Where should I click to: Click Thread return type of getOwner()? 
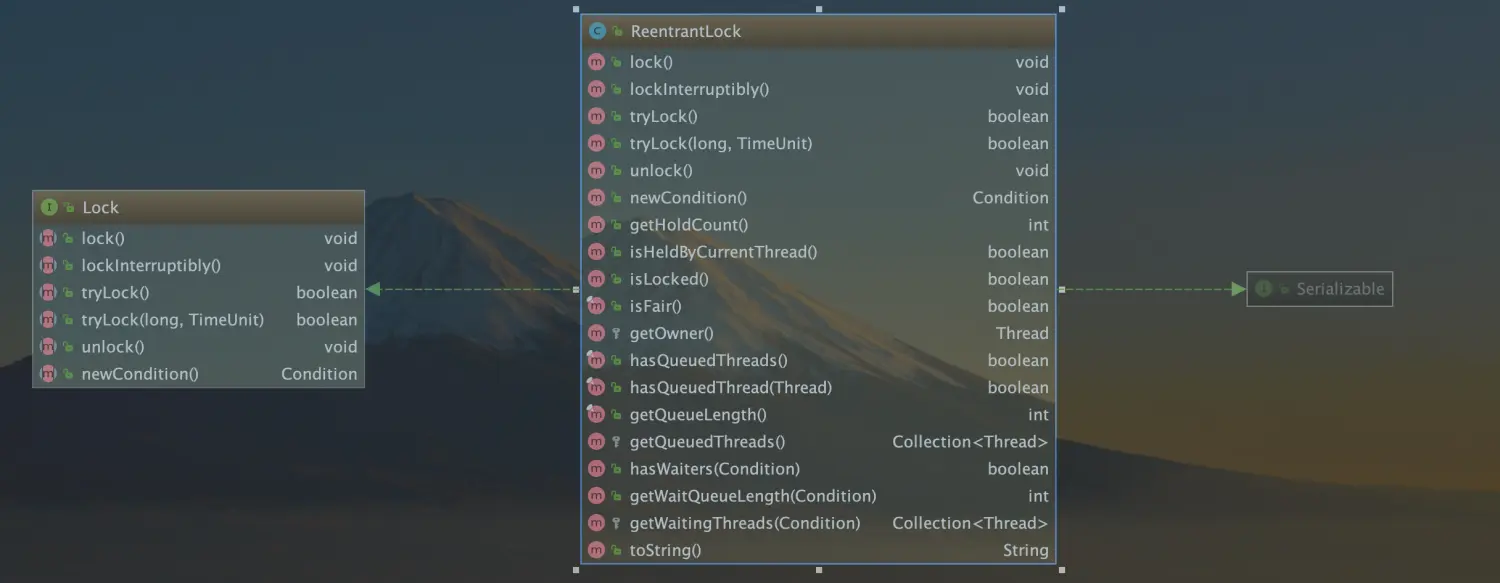[1022, 333]
